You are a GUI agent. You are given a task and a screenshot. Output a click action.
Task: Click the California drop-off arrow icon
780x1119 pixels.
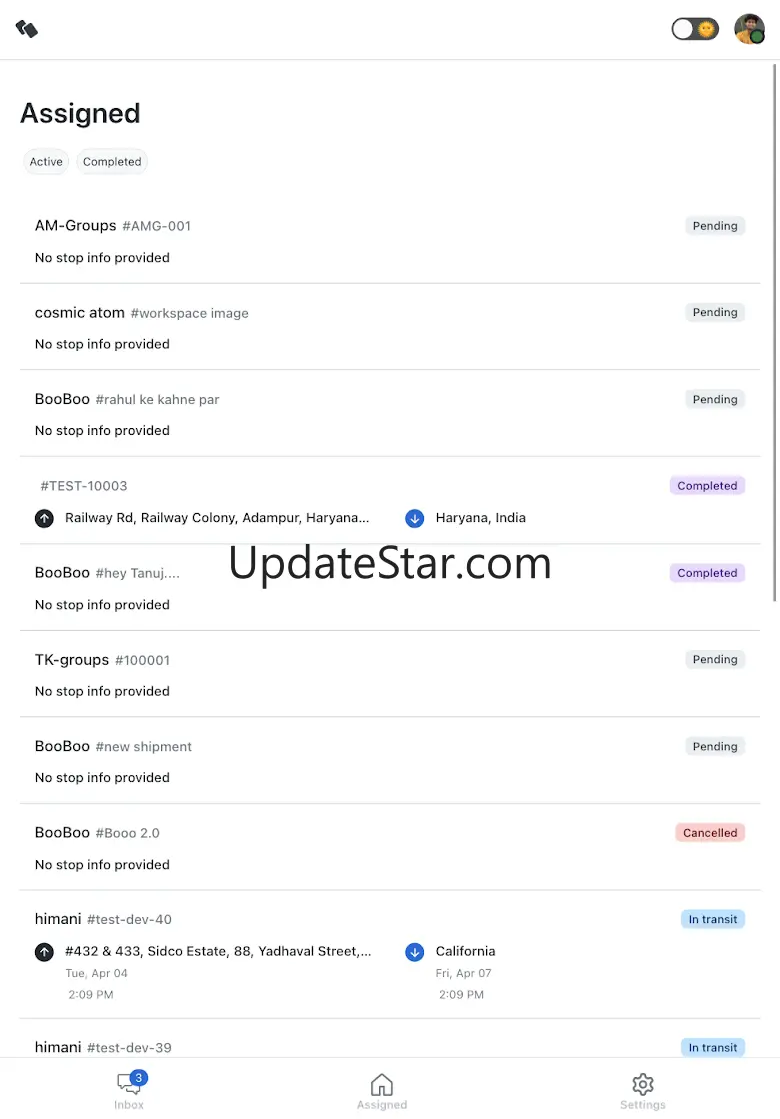(415, 952)
